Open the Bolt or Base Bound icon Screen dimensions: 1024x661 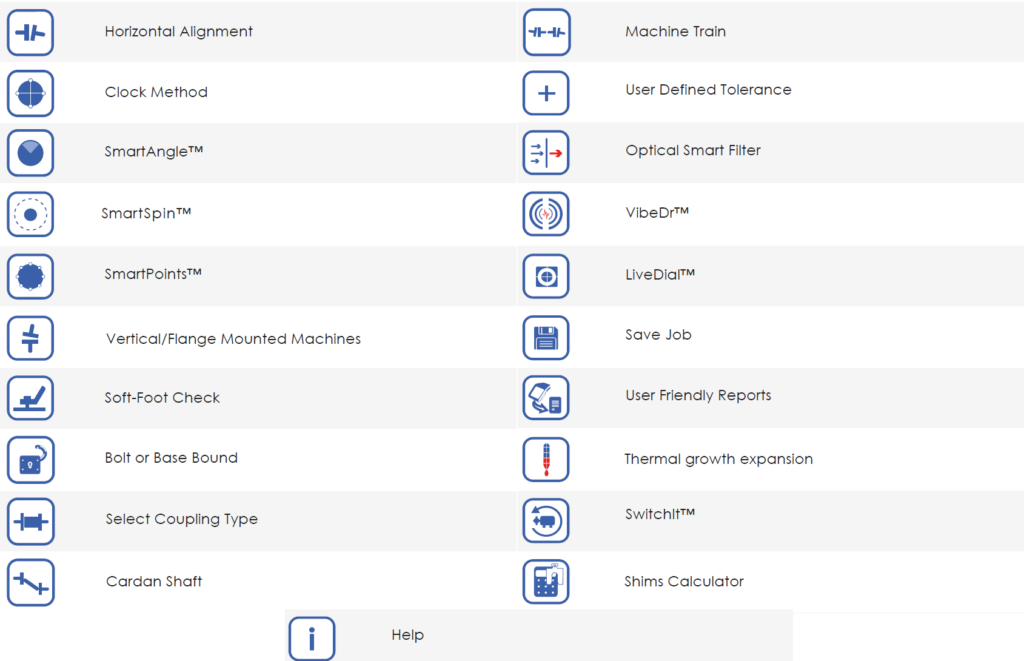tap(30, 460)
